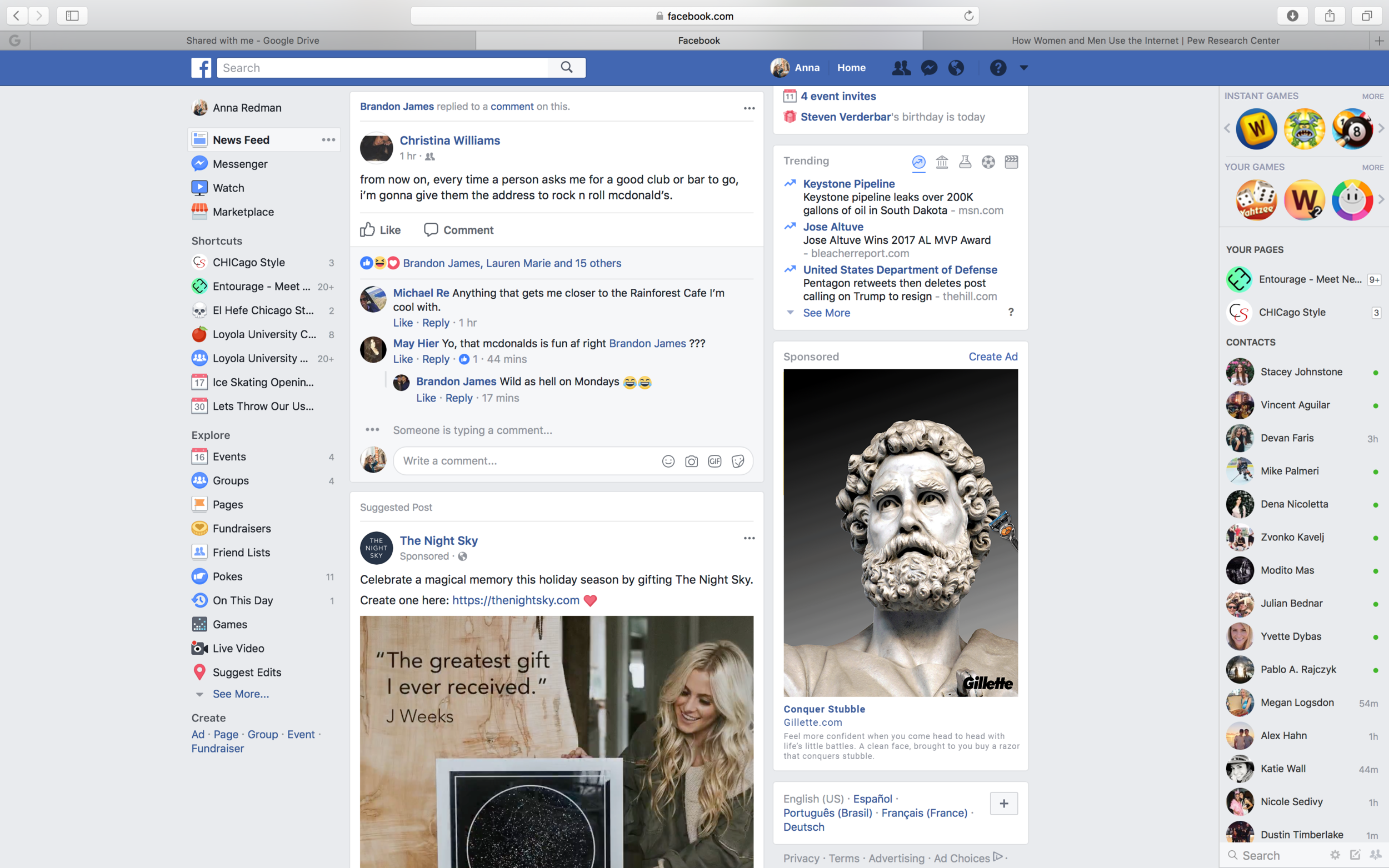Open GIF picker in comment box

(715, 461)
